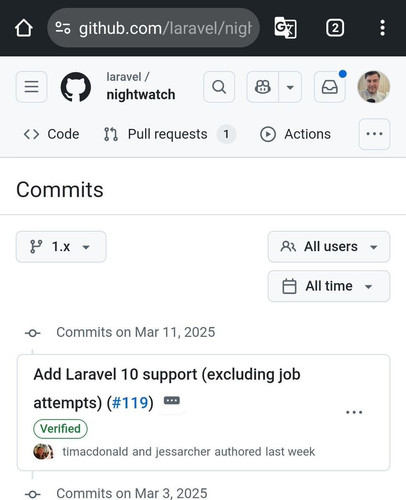The height and width of the screenshot is (500, 406).
Task: Open the All time date filter
Action: click(329, 286)
